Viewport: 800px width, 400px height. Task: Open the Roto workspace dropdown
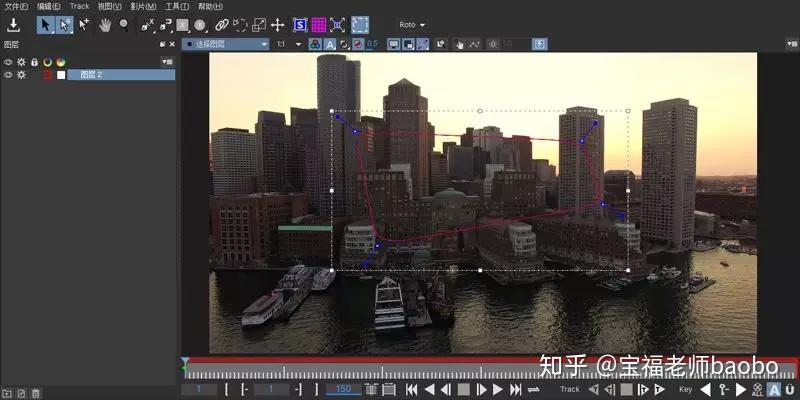coord(412,25)
